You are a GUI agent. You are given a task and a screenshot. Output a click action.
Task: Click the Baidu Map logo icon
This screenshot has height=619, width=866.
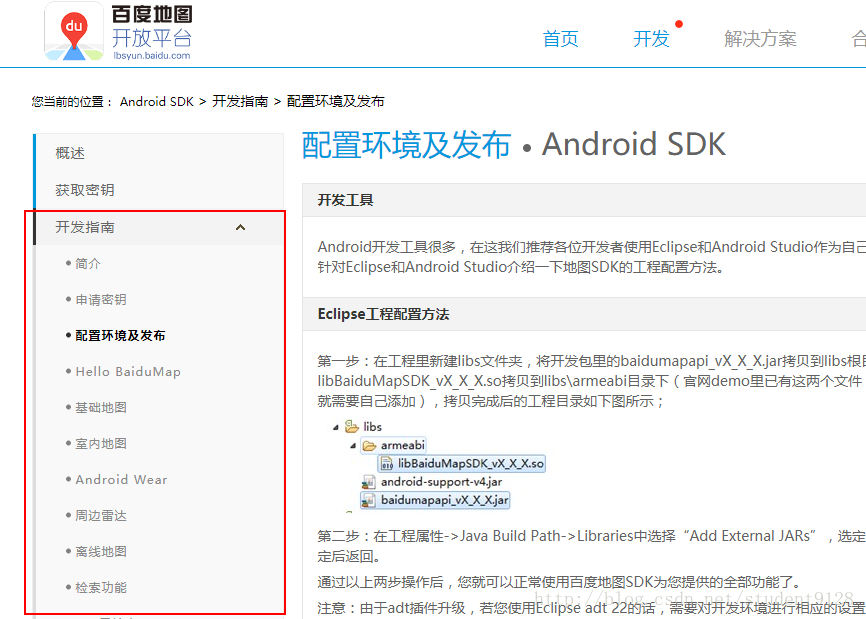(74, 32)
